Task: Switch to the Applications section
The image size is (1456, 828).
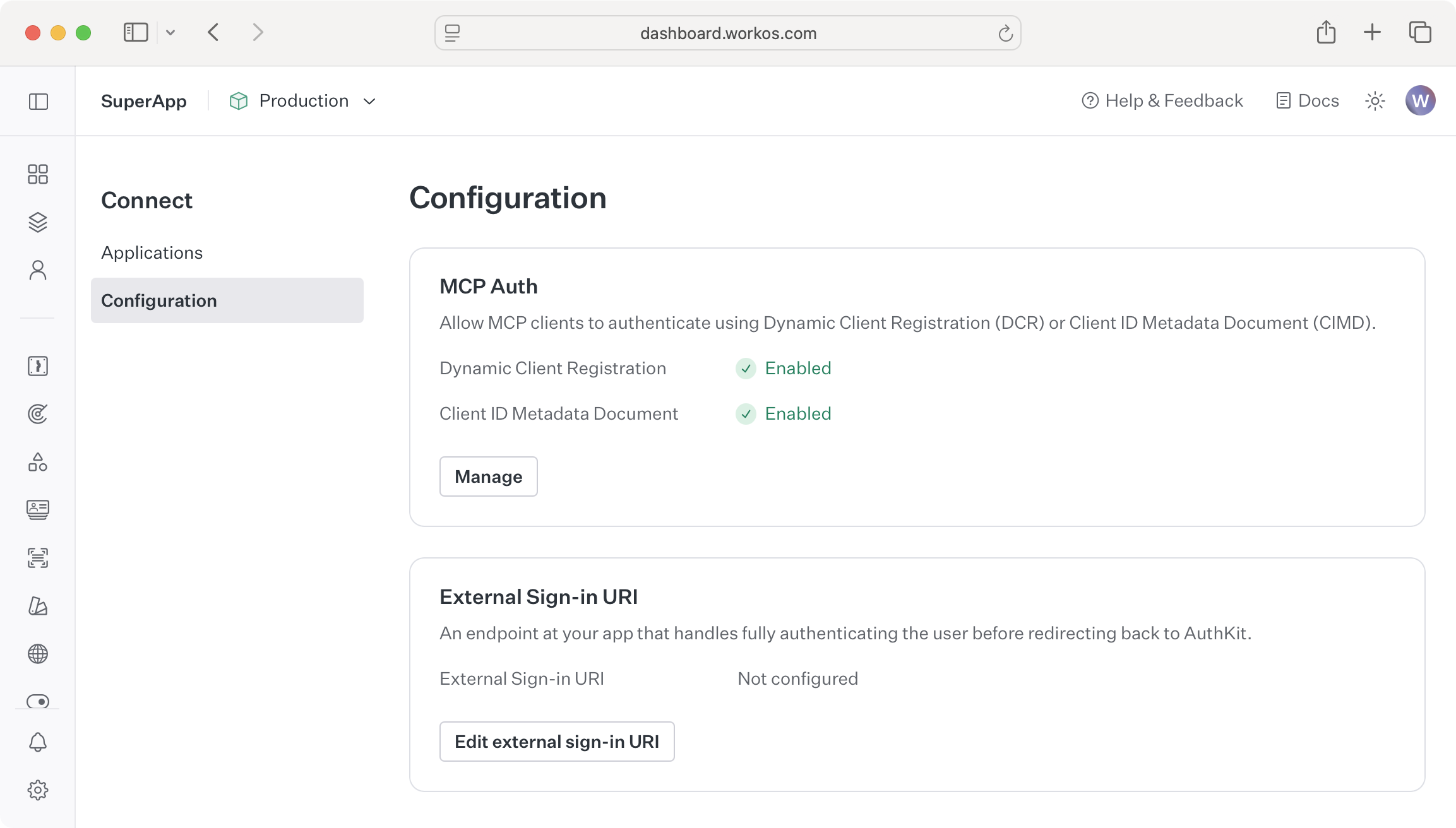Action: [x=152, y=252]
